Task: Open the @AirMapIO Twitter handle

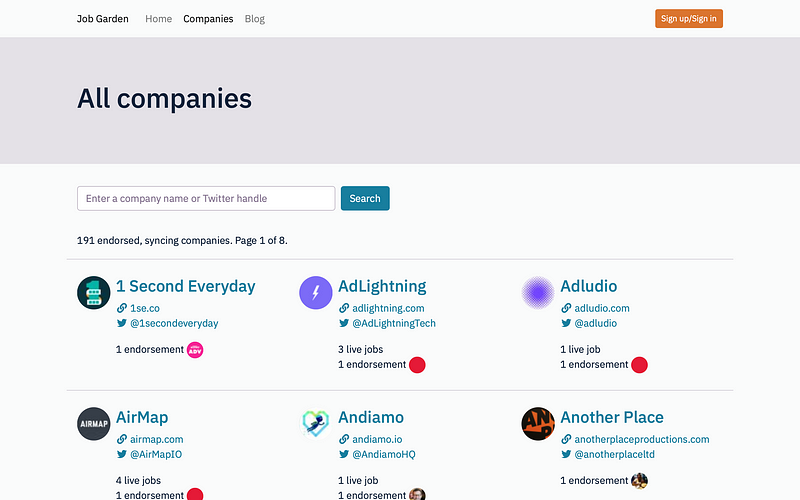Action: [x=156, y=455]
